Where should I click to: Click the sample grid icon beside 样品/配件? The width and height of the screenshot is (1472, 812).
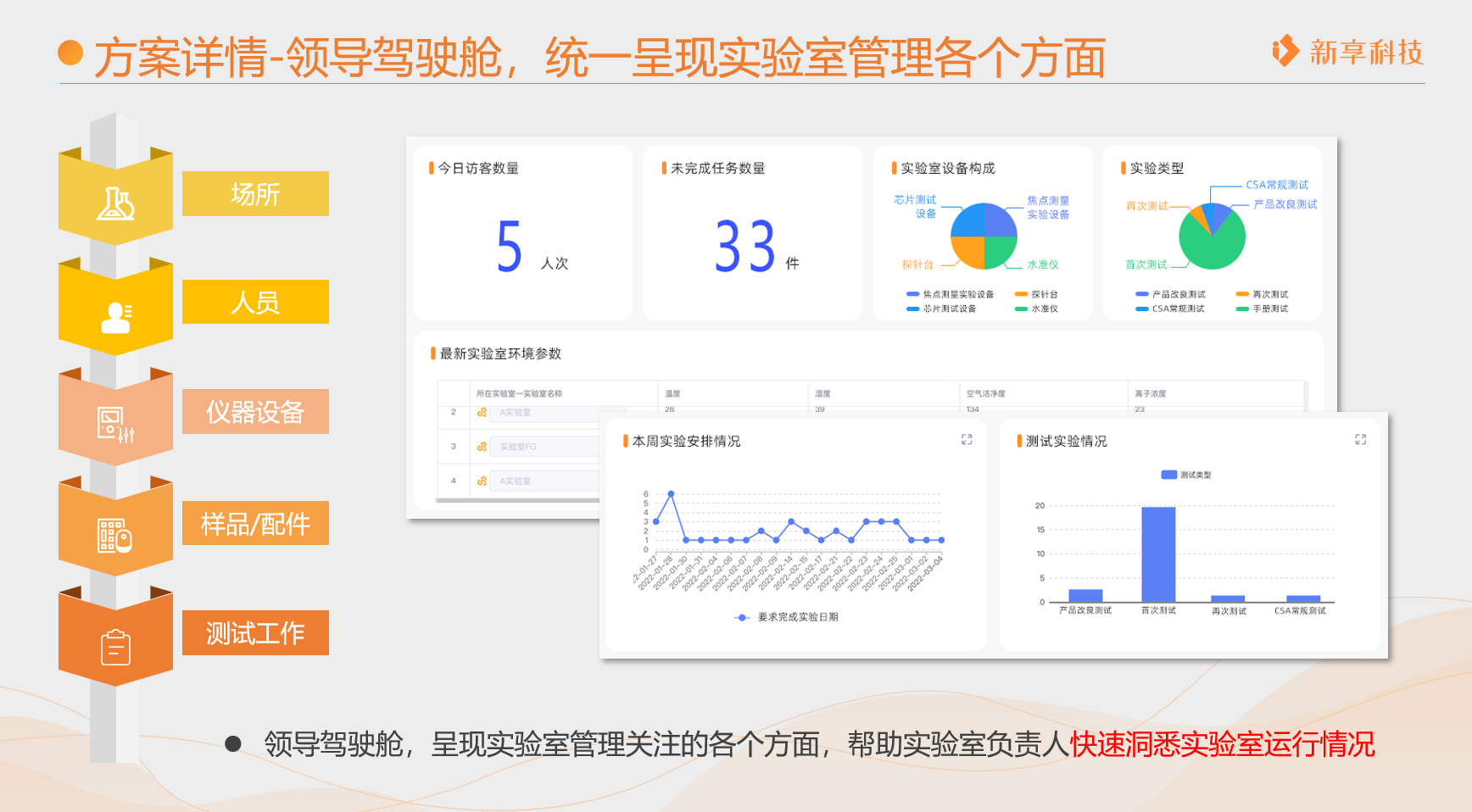(115, 536)
